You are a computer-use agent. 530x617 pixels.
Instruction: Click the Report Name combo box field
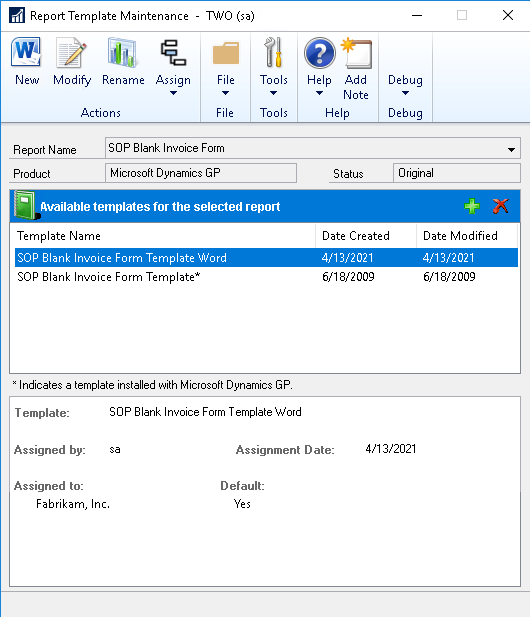313,148
